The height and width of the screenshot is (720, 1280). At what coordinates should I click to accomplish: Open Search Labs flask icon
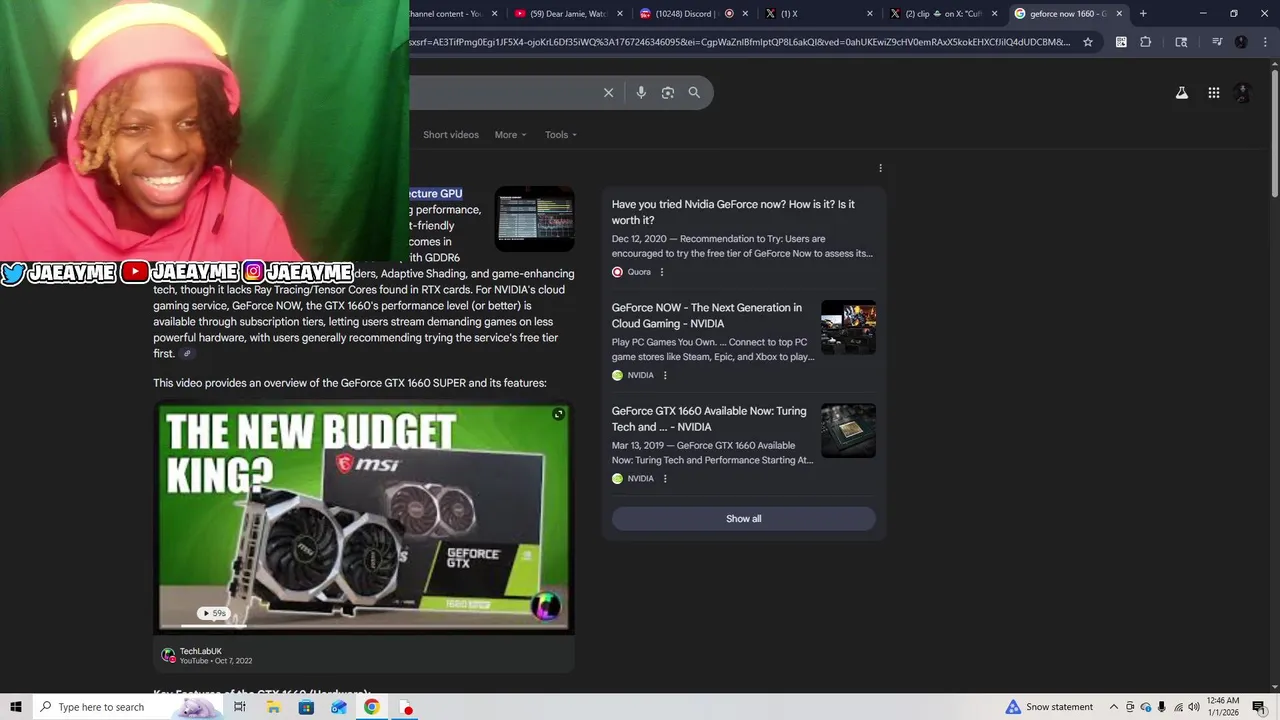(1181, 93)
